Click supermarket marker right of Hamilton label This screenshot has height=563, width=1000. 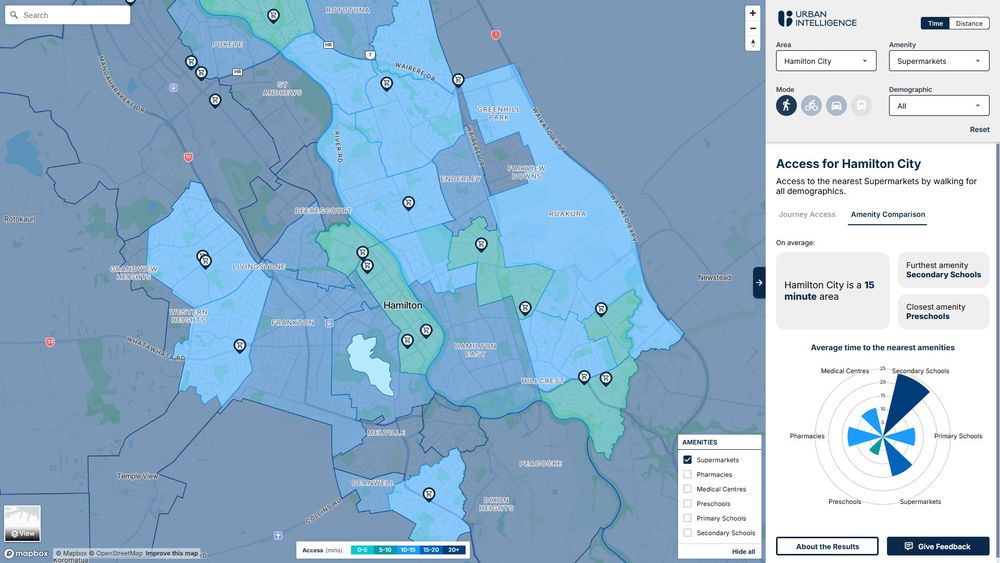coord(426,330)
